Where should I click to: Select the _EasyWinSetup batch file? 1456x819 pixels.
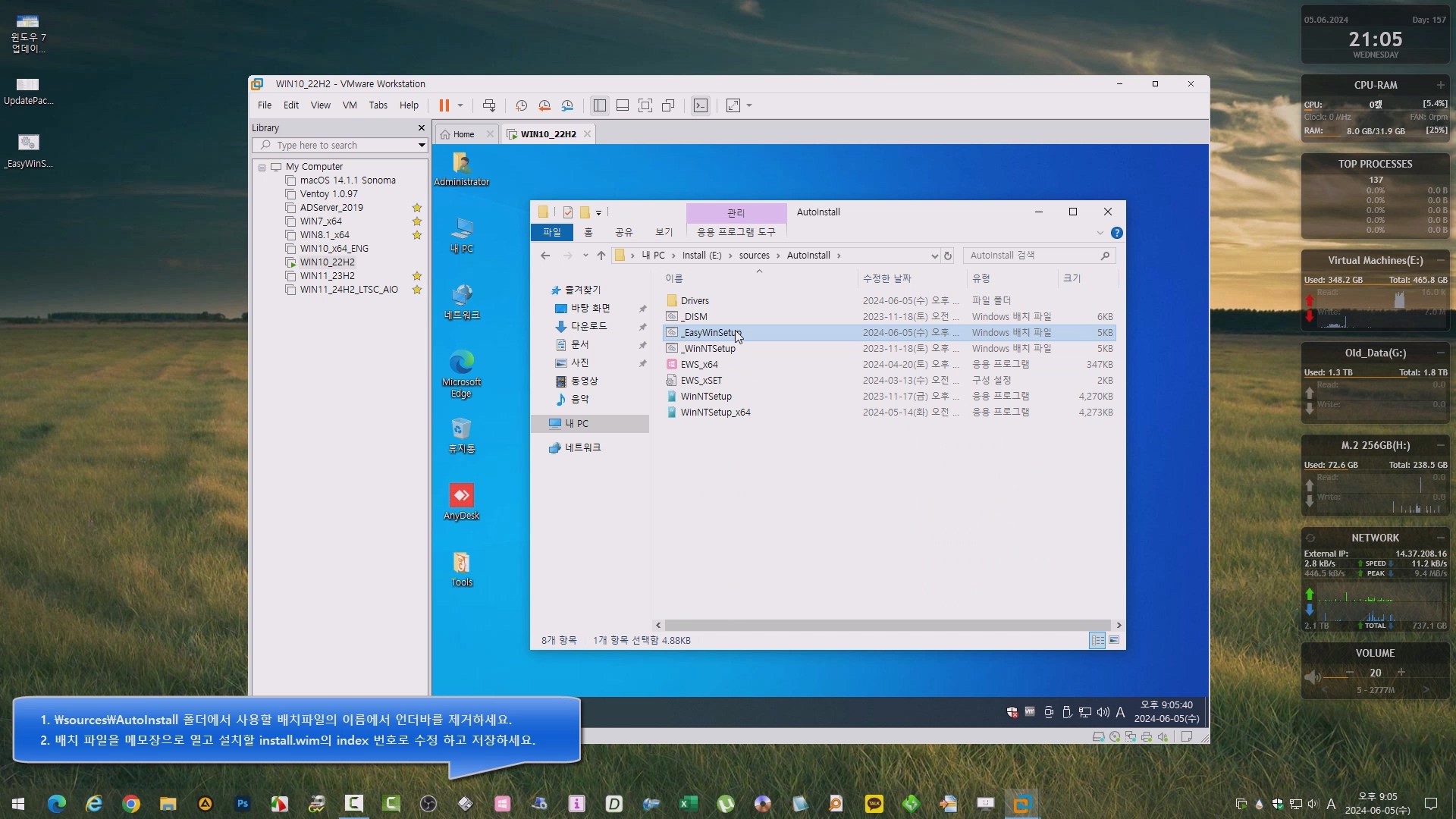(711, 333)
